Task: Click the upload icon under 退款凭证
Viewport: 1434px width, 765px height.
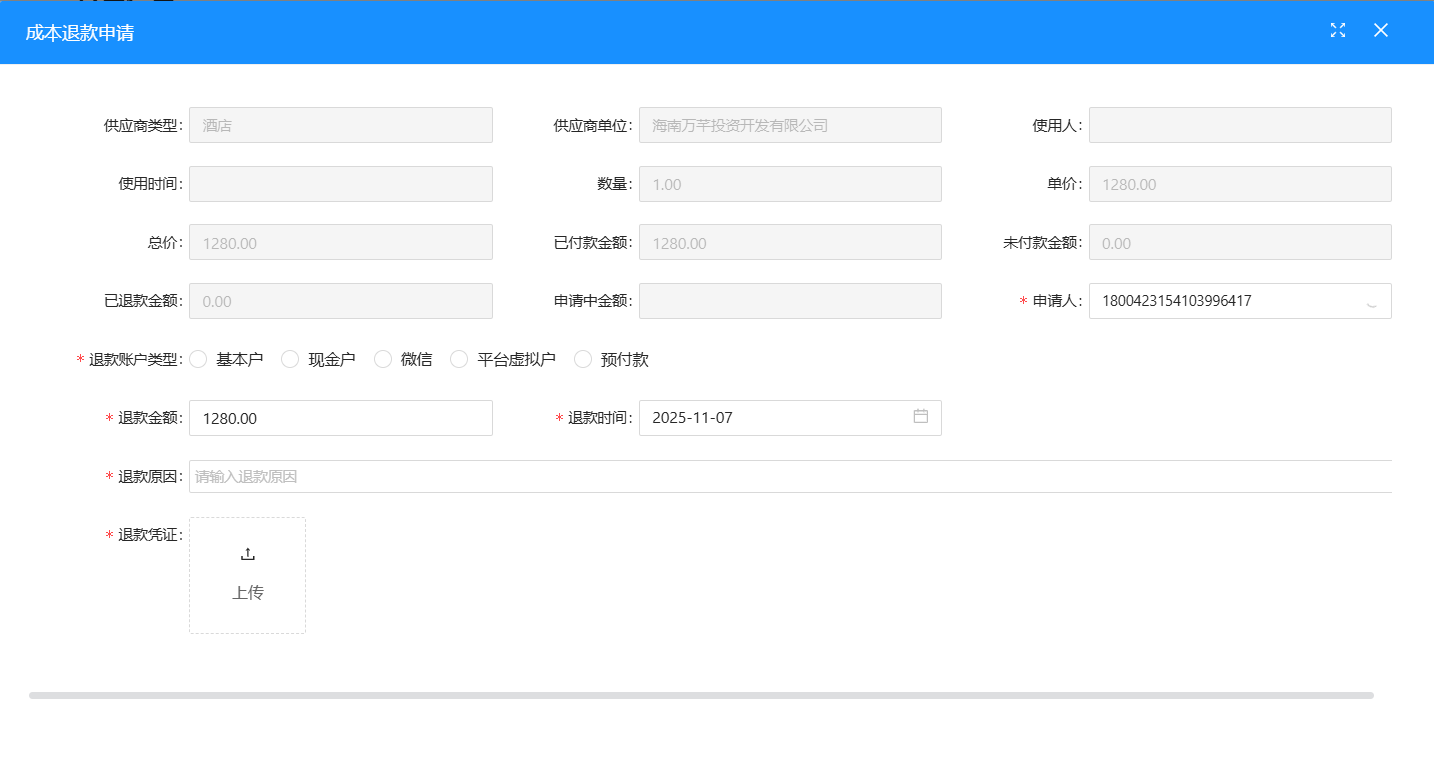Action: coord(247,552)
